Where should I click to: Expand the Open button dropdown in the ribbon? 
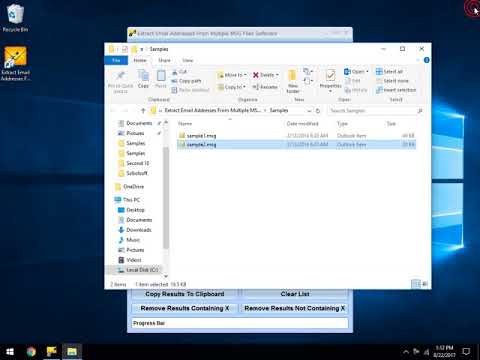[367, 72]
